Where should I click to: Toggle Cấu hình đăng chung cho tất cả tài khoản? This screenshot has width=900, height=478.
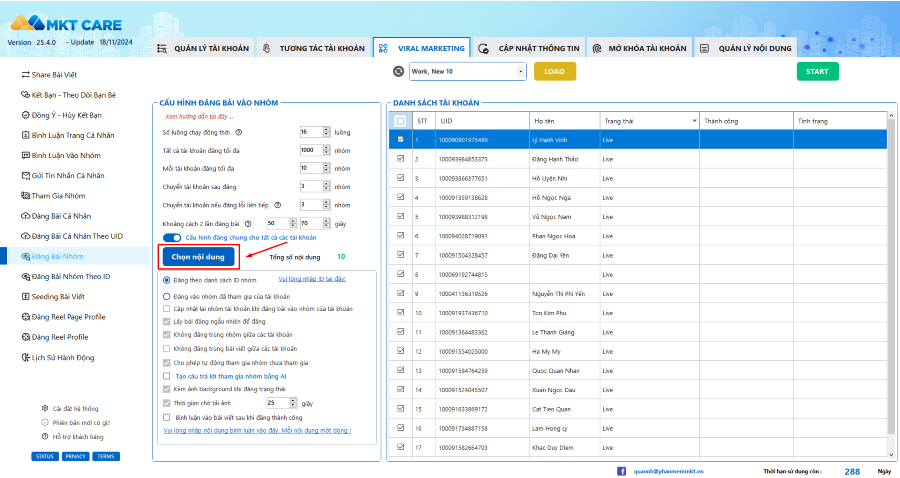[x=171, y=237]
